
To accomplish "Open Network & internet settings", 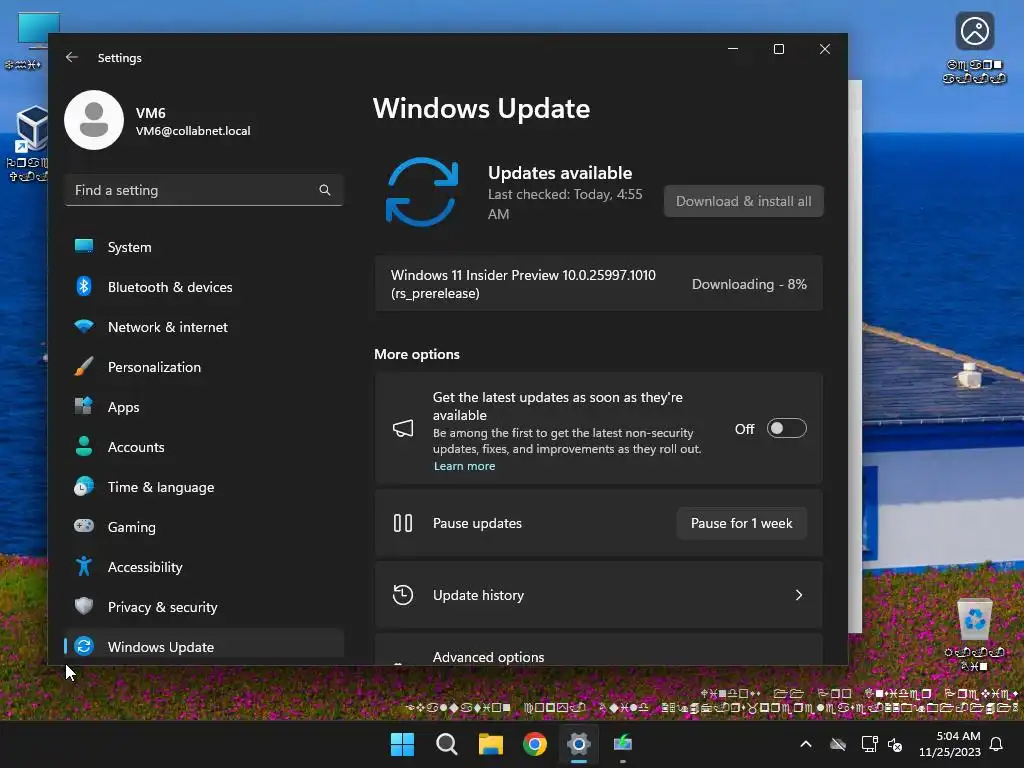I will coord(204,327).
